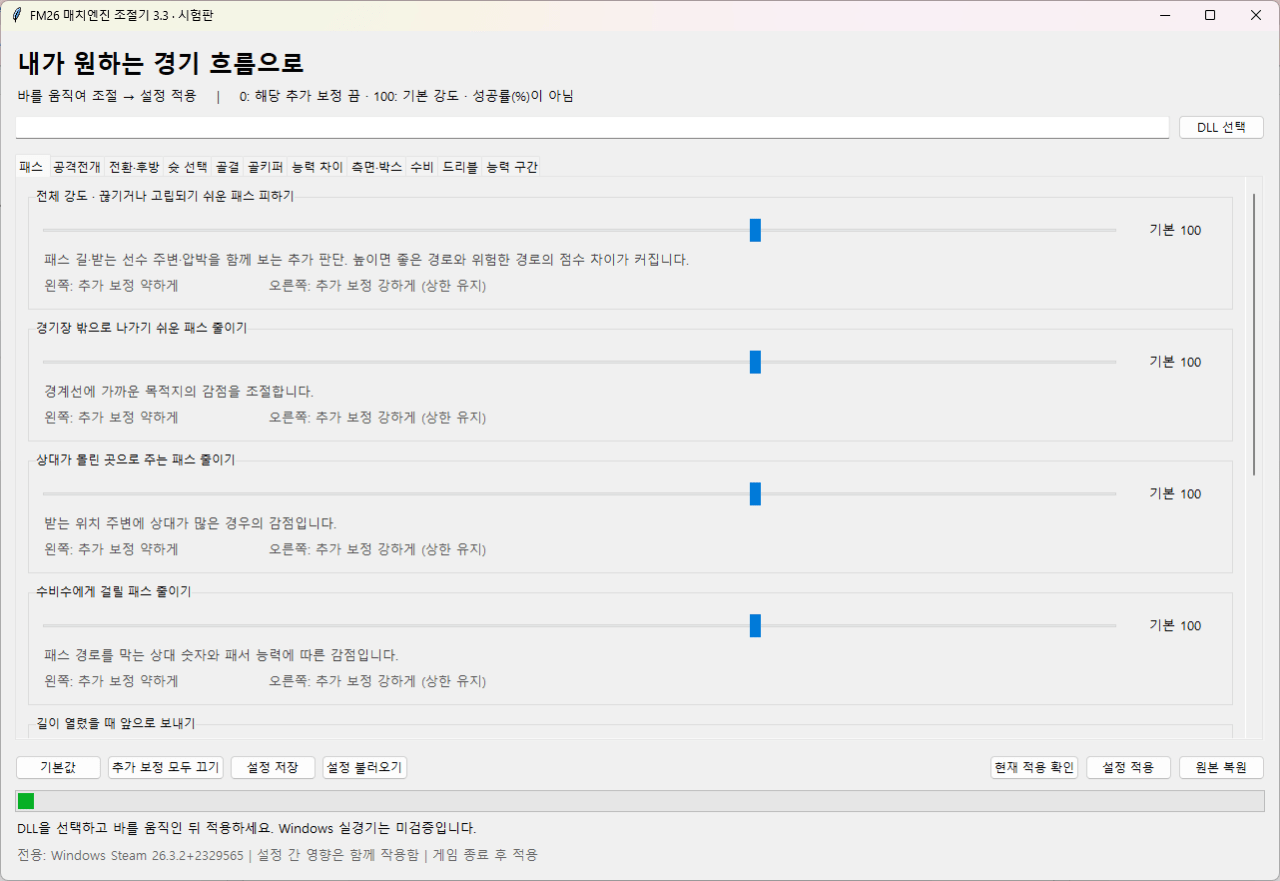The height and width of the screenshot is (881, 1280).
Task: Switch to the 전환·후방 tab
Action: click(134, 167)
